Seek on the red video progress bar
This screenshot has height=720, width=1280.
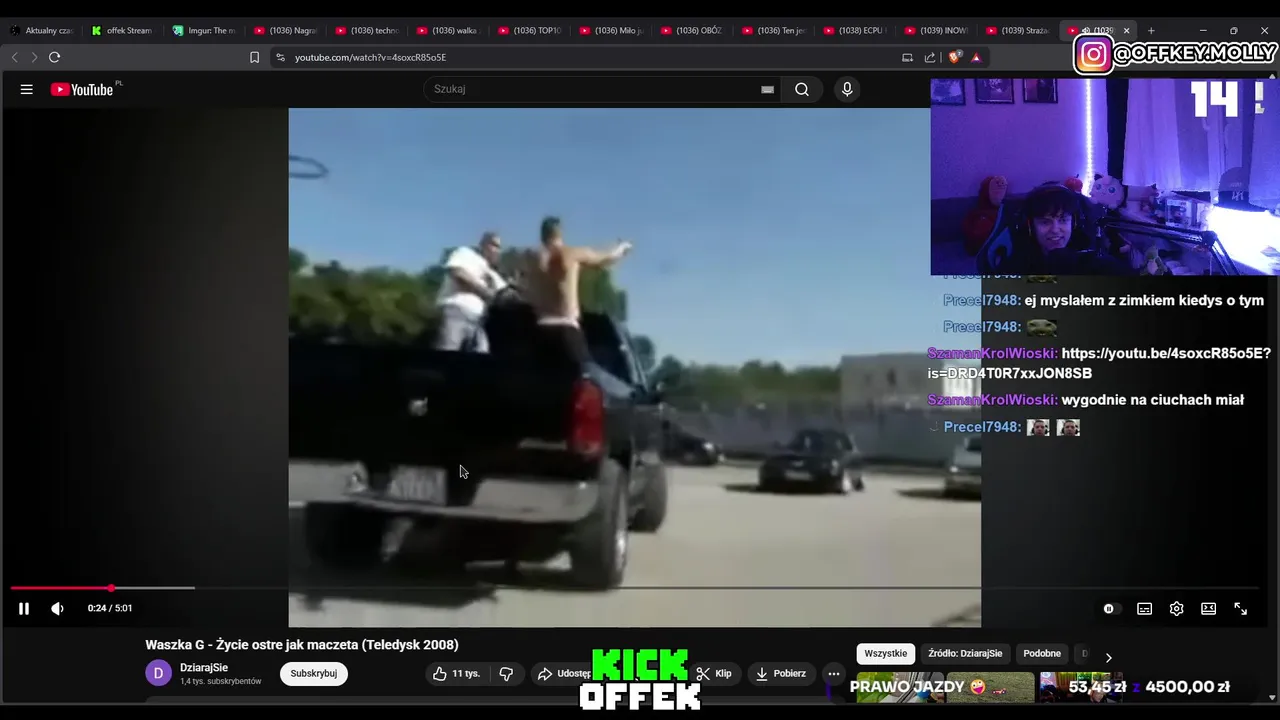[x=634, y=588]
